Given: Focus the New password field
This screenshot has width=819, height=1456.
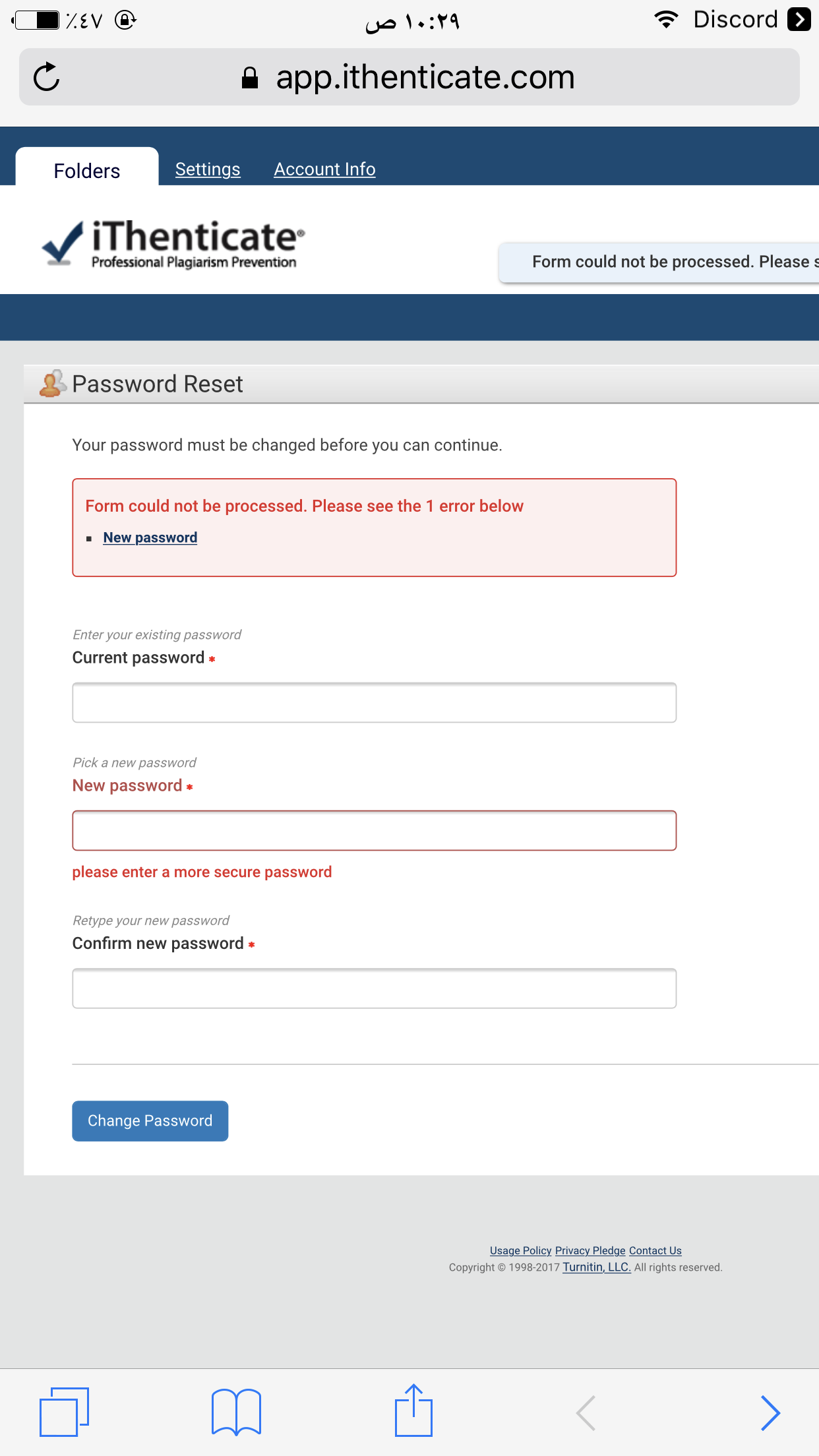Looking at the screenshot, I should [375, 830].
